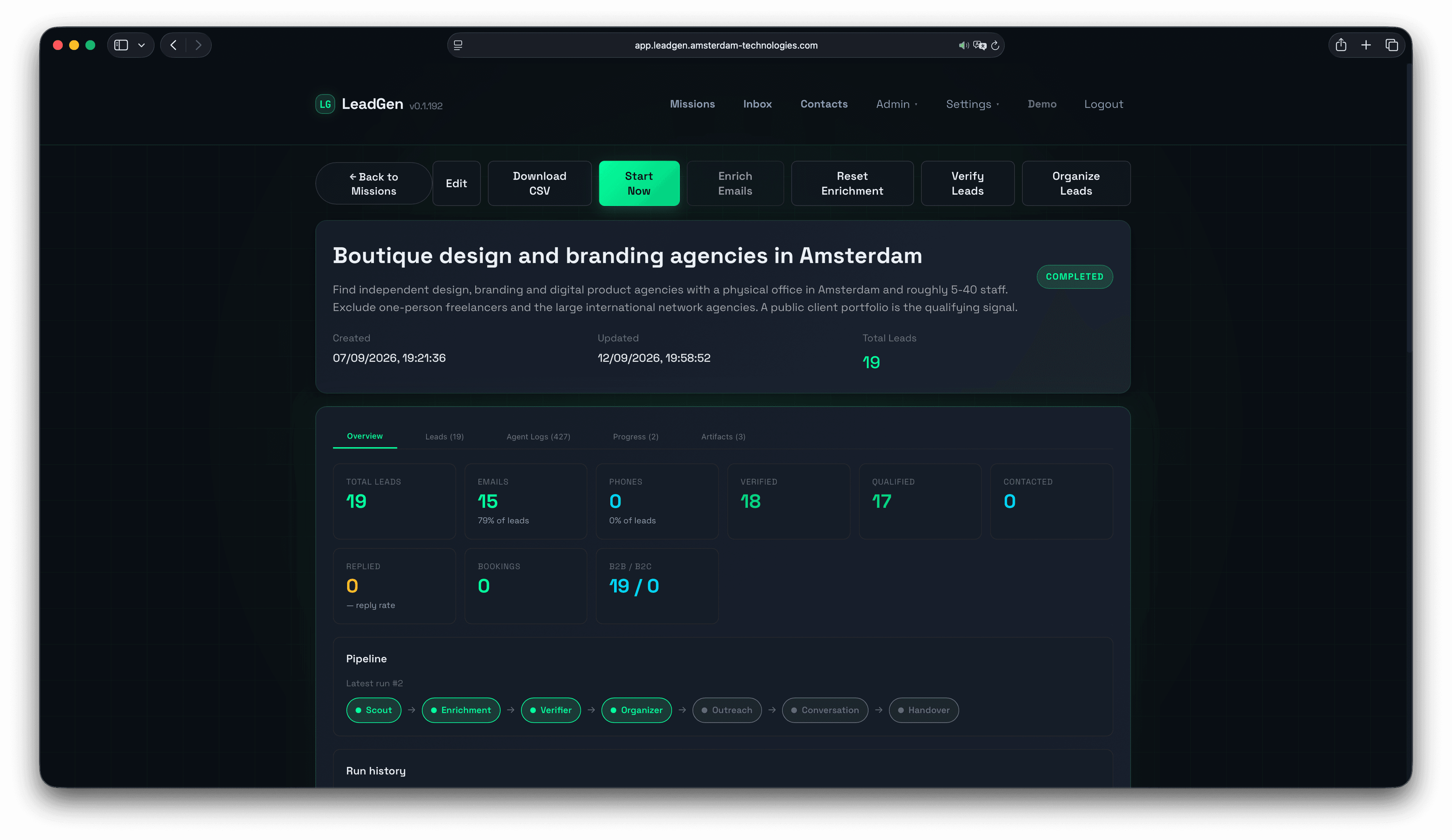Click Organize Leads button
Viewport: 1452px width, 840px height.
tap(1076, 183)
